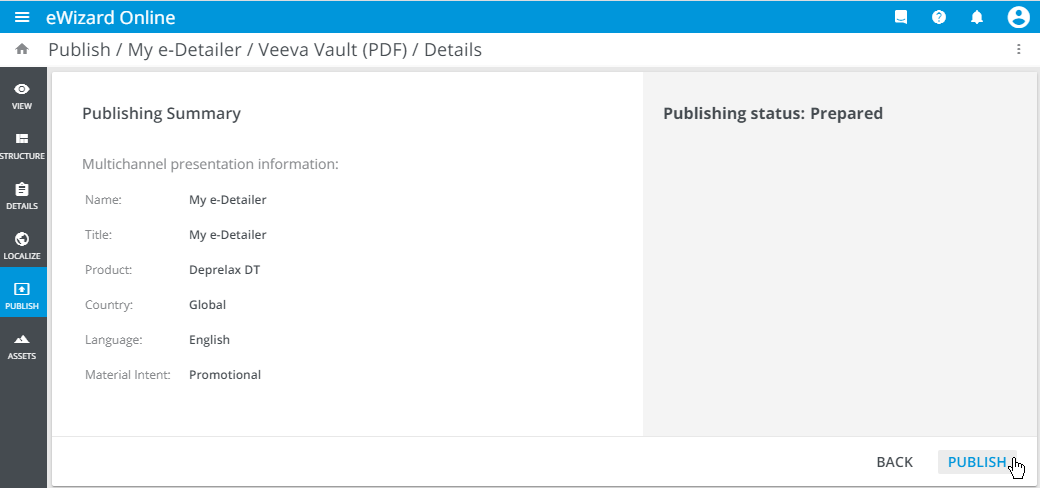Click the chat support icon in header

point(901,17)
